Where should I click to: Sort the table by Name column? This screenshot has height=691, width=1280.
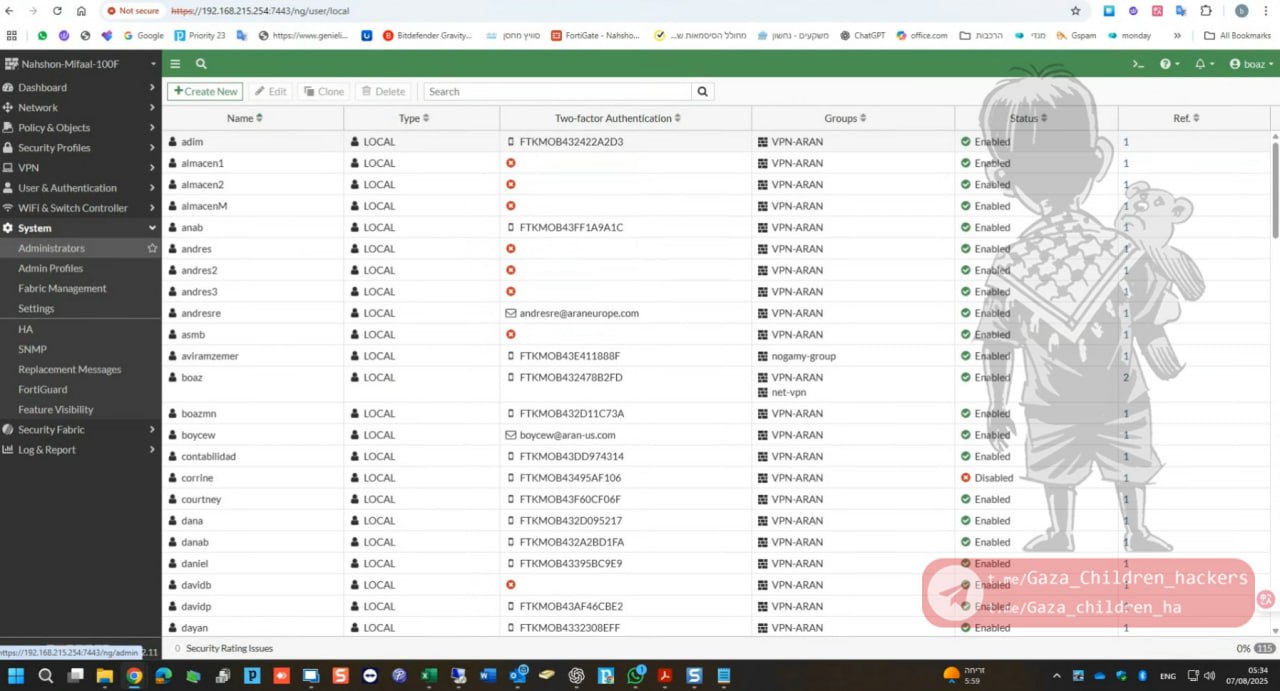(245, 118)
